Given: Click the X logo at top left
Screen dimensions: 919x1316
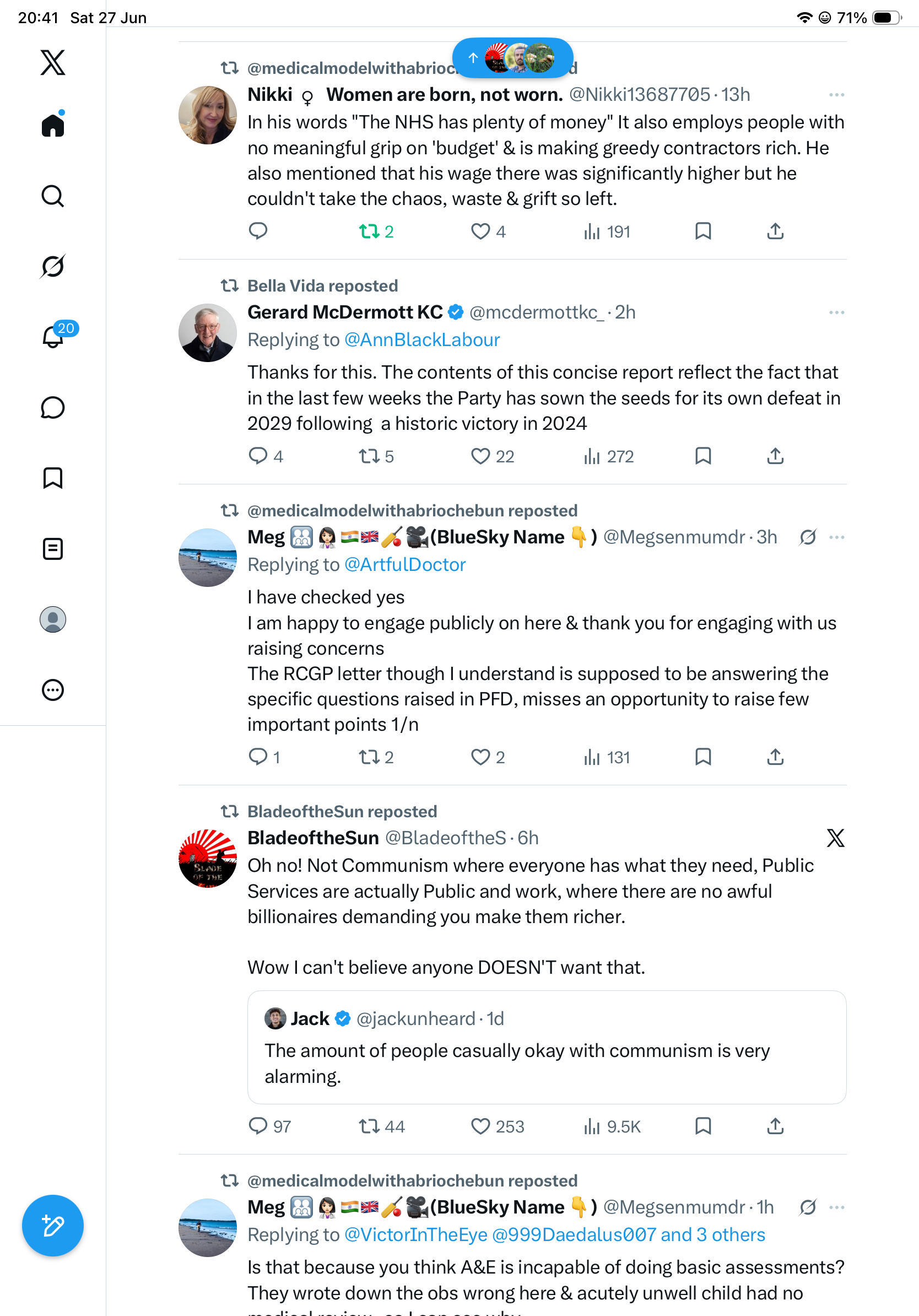Looking at the screenshot, I should (x=53, y=62).
